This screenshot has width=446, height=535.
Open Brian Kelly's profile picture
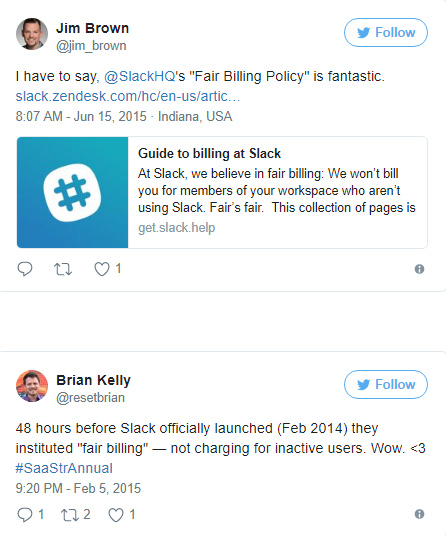coord(32,386)
